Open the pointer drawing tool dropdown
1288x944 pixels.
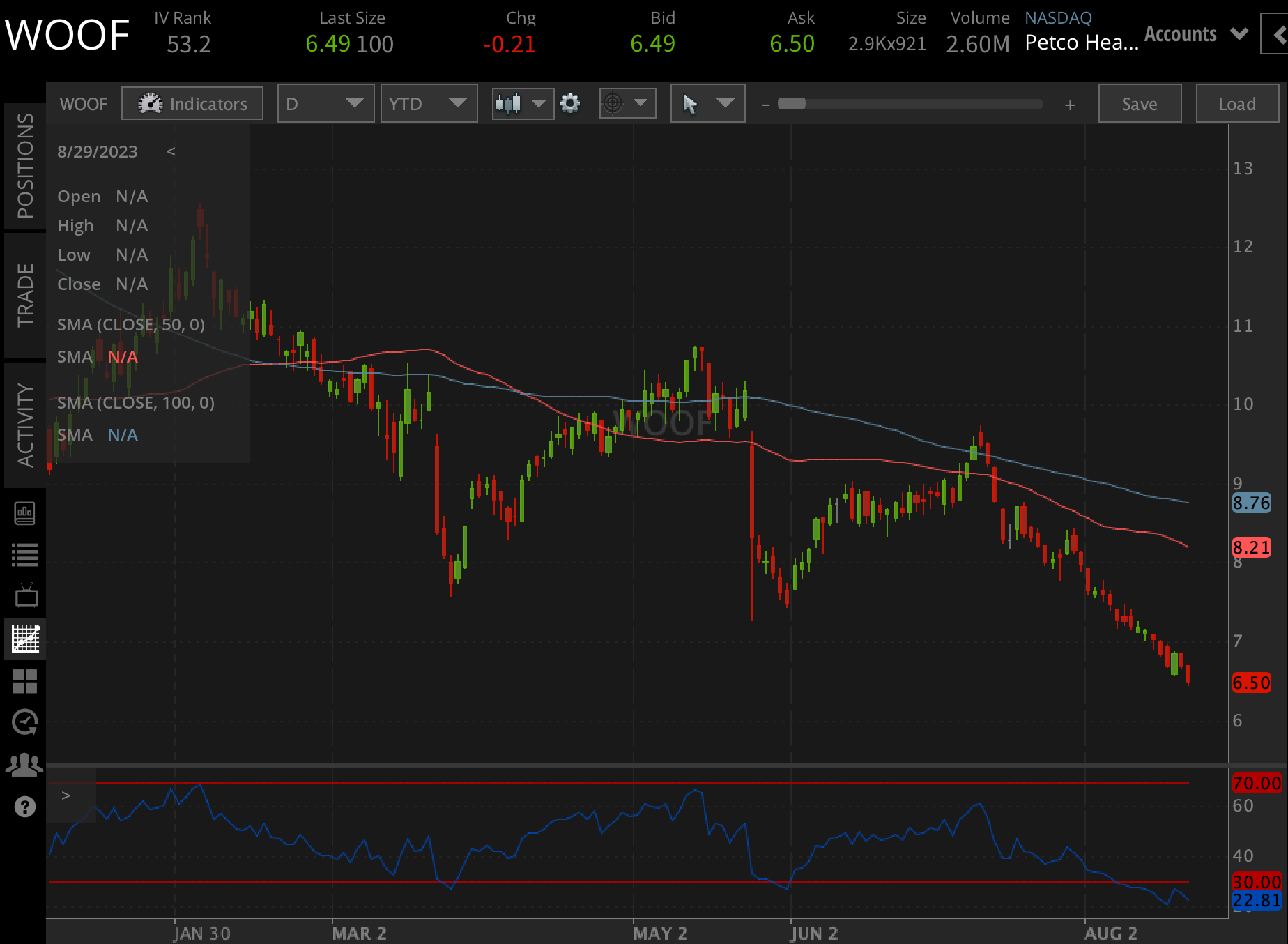tap(707, 104)
